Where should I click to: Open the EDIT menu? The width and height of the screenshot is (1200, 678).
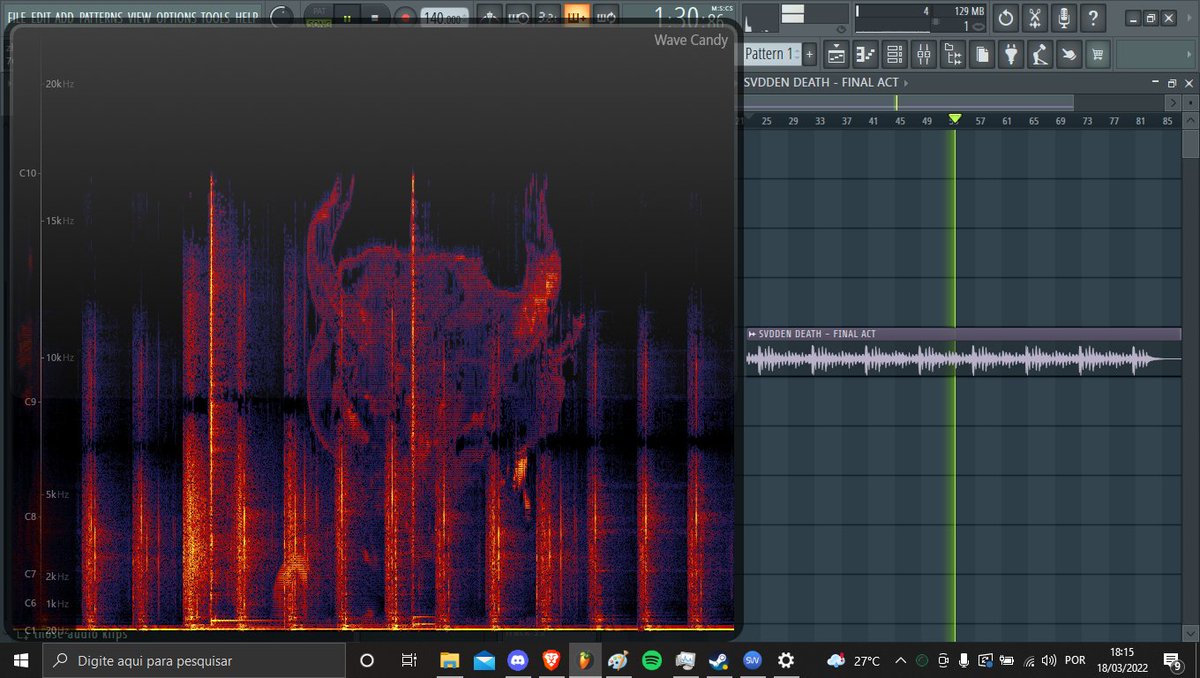click(42, 17)
